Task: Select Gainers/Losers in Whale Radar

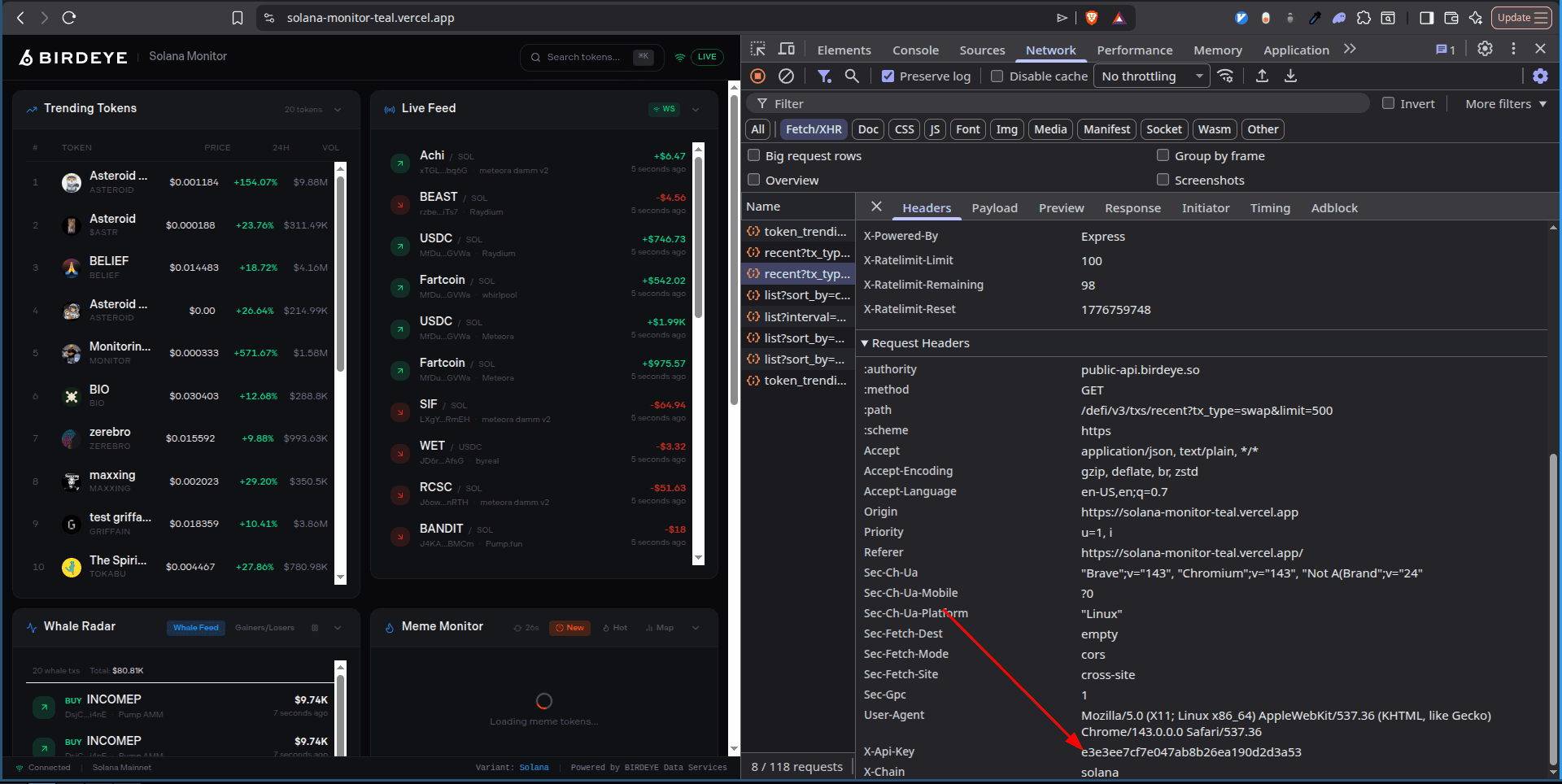Action: pyautogui.click(x=264, y=628)
